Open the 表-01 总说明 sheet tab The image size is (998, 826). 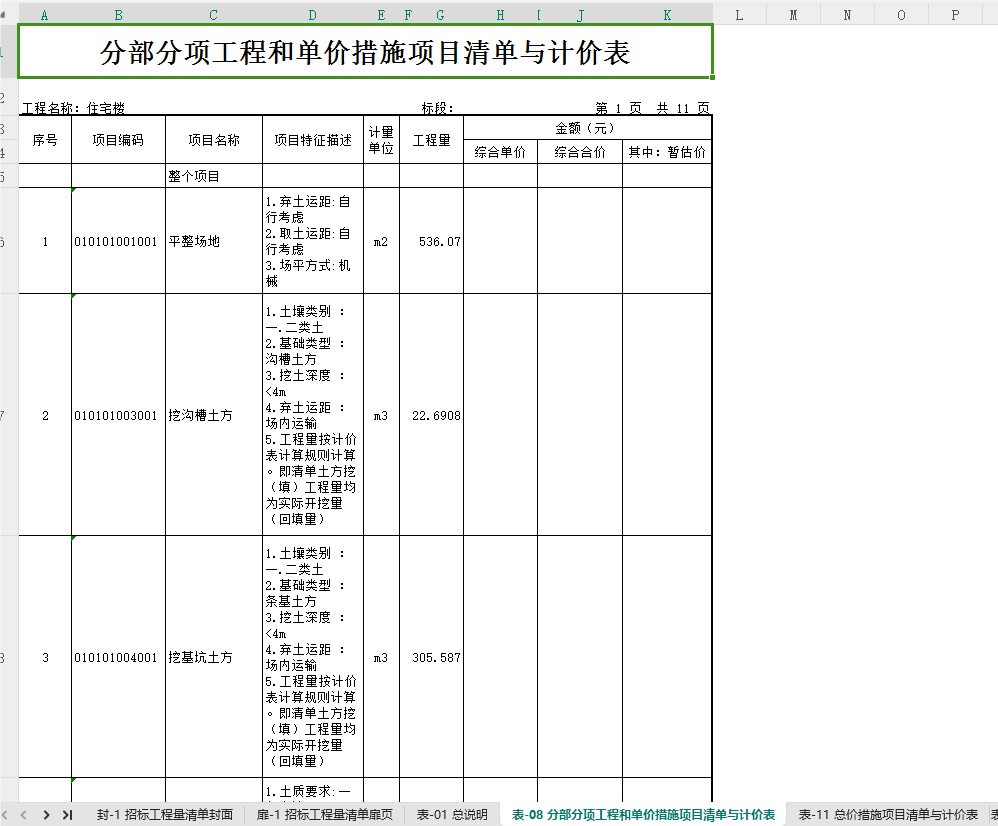coord(452,815)
